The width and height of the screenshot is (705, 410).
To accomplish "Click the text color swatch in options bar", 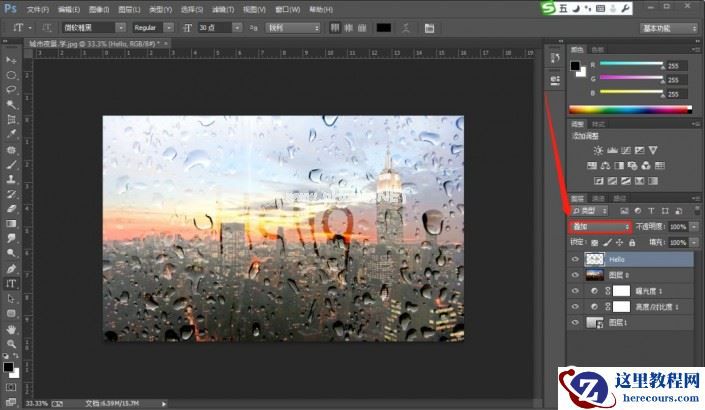I will pyautogui.click(x=384, y=28).
